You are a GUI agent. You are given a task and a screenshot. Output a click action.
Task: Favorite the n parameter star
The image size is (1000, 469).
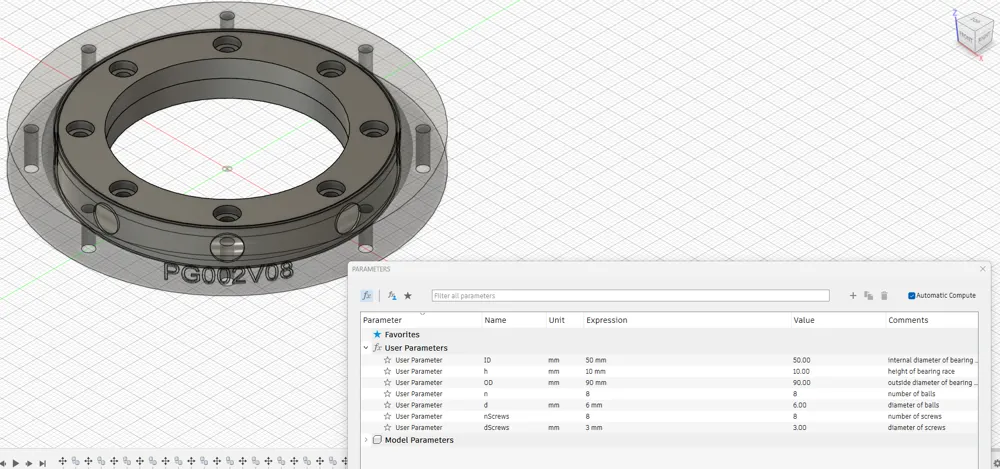coord(387,394)
